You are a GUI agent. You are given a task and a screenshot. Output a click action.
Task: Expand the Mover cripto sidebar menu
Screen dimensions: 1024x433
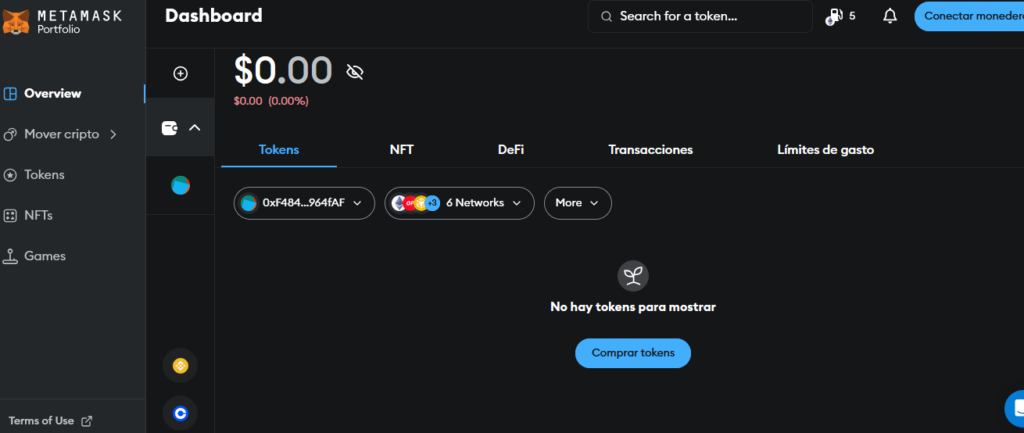pos(61,135)
